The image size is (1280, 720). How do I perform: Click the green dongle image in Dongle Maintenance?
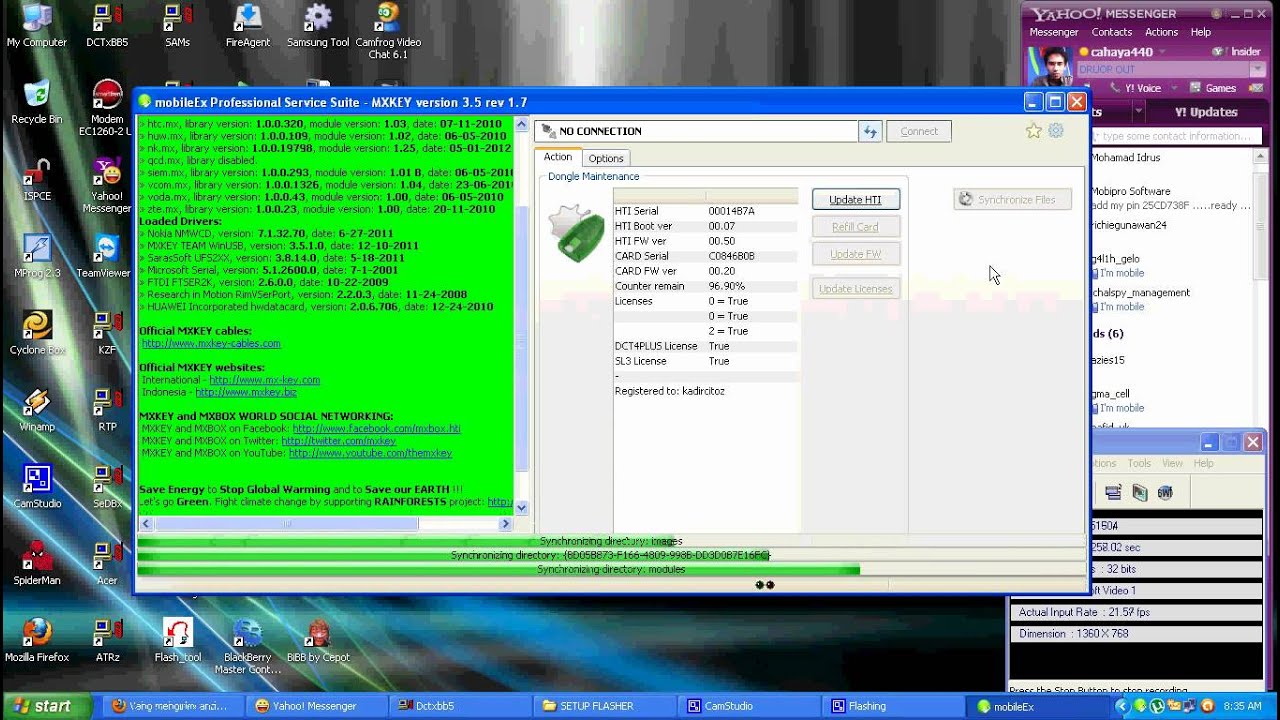point(576,233)
